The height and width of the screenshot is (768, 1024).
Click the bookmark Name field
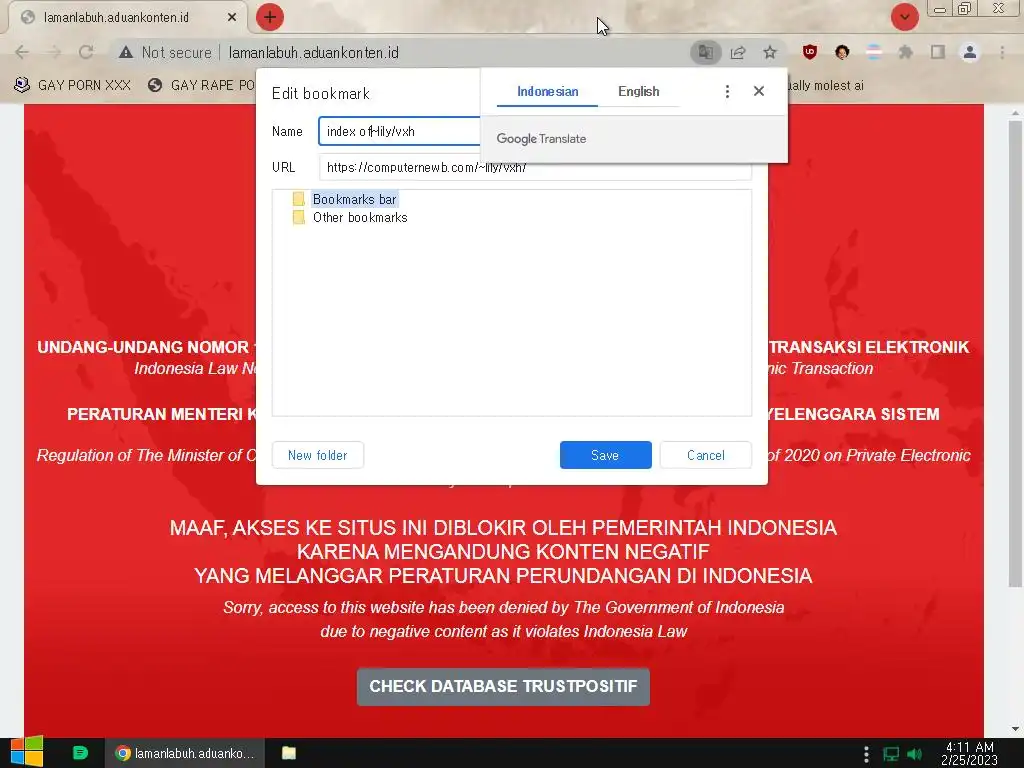pos(400,131)
